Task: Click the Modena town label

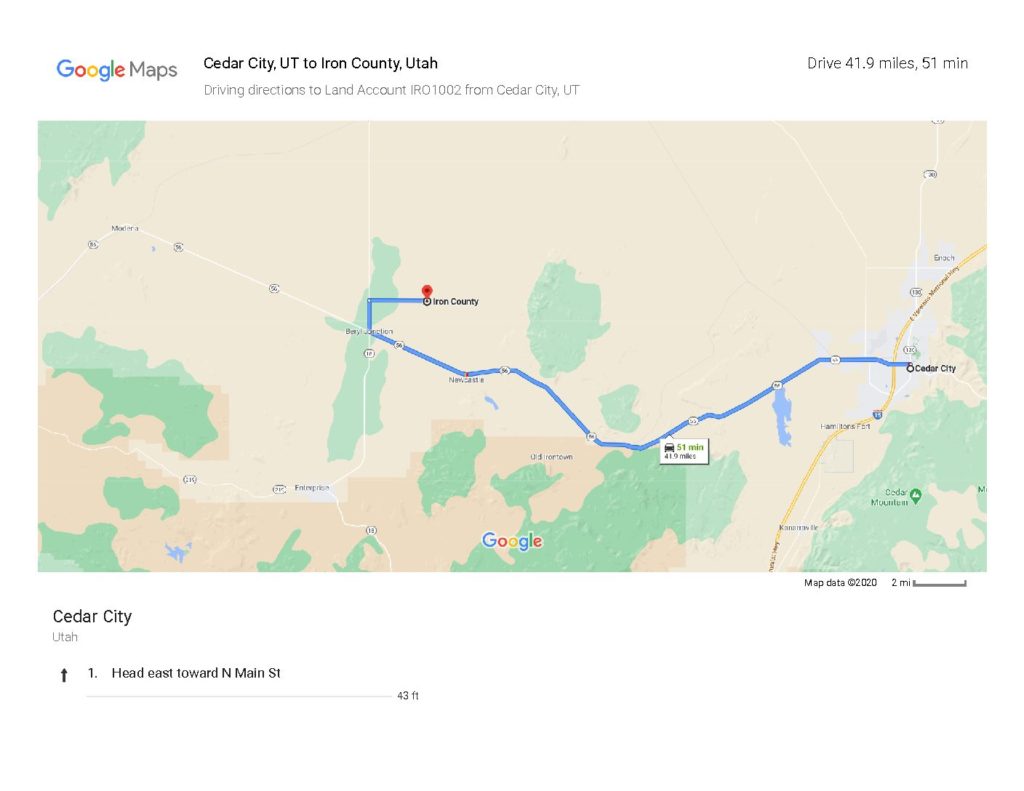Action: tap(125, 229)
